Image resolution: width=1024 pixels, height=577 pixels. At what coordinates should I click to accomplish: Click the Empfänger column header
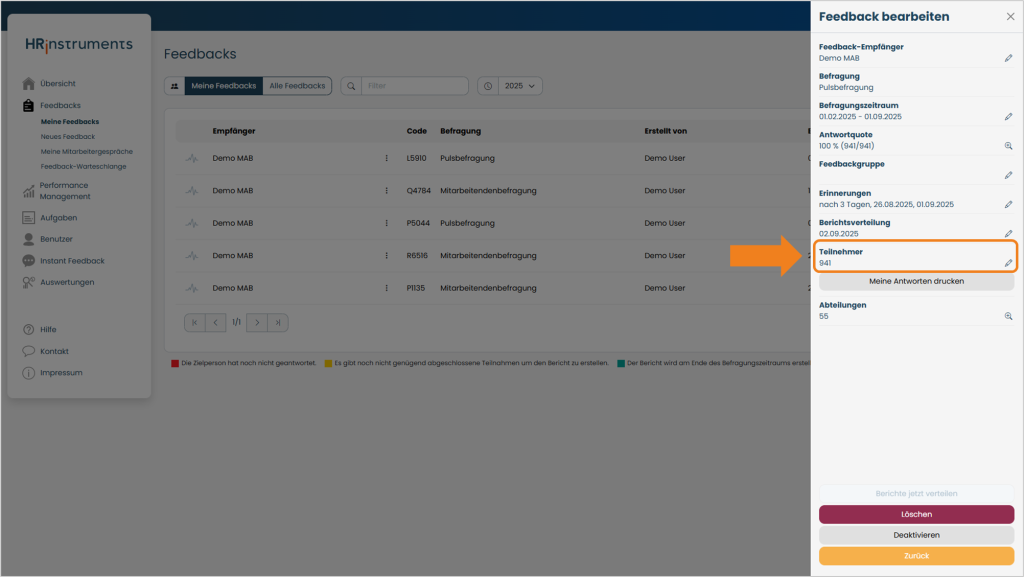(x=234, y=131)
